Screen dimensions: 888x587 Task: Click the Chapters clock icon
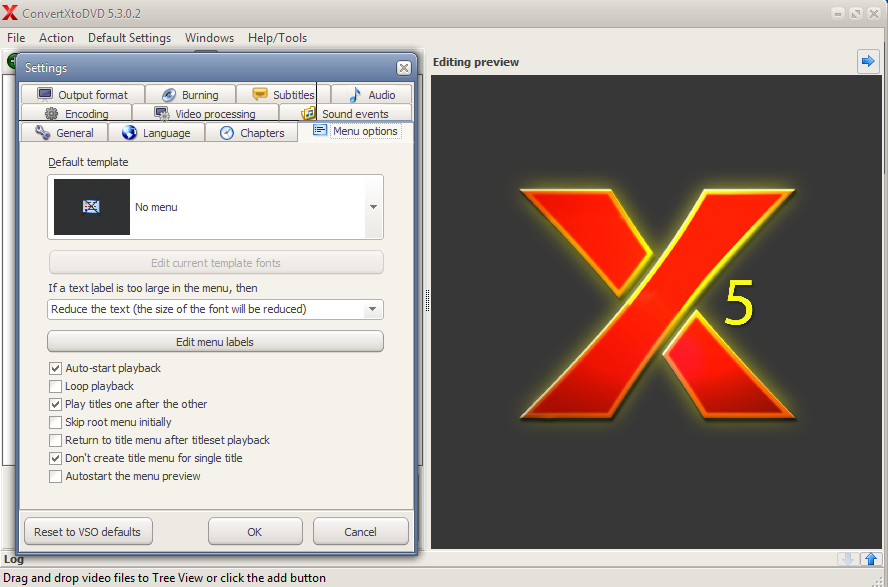click(x=227, y=132)
